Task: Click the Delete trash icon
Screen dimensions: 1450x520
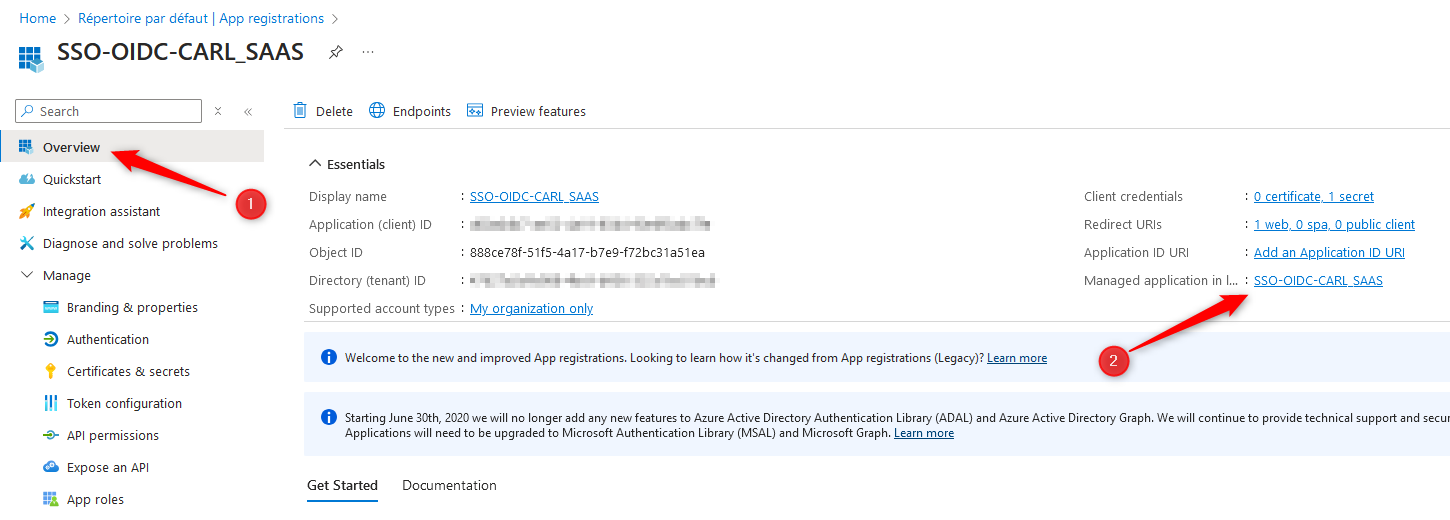Action: tap(300, 110)
